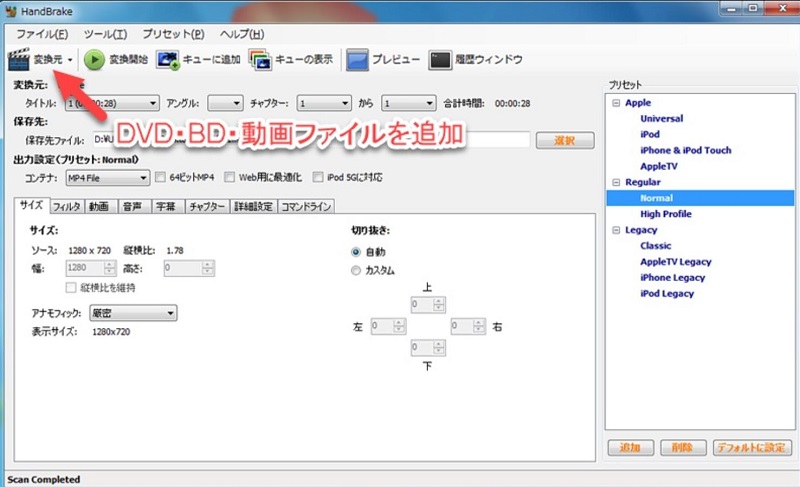The image size is (800, 487).
Task: Select the iPod Legacy preset
Action: 667,293
